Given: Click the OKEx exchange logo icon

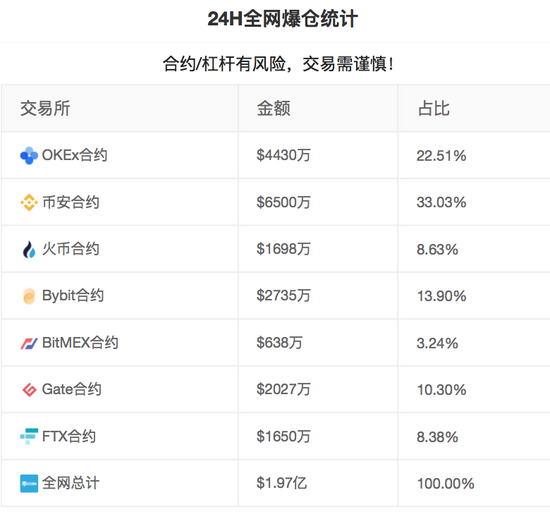Looking at the screenshot, I should [29, 155].
